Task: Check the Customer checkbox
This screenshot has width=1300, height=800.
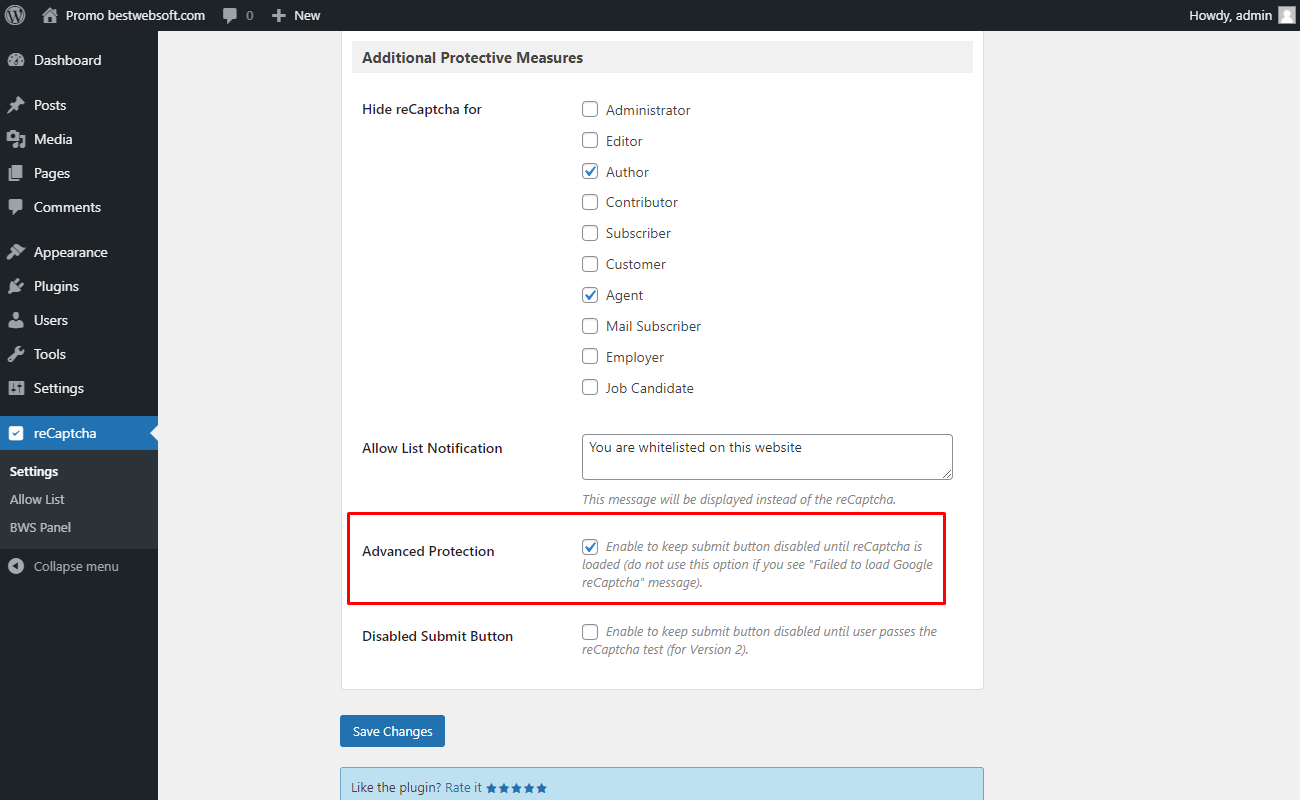Action: click(590, 264)
